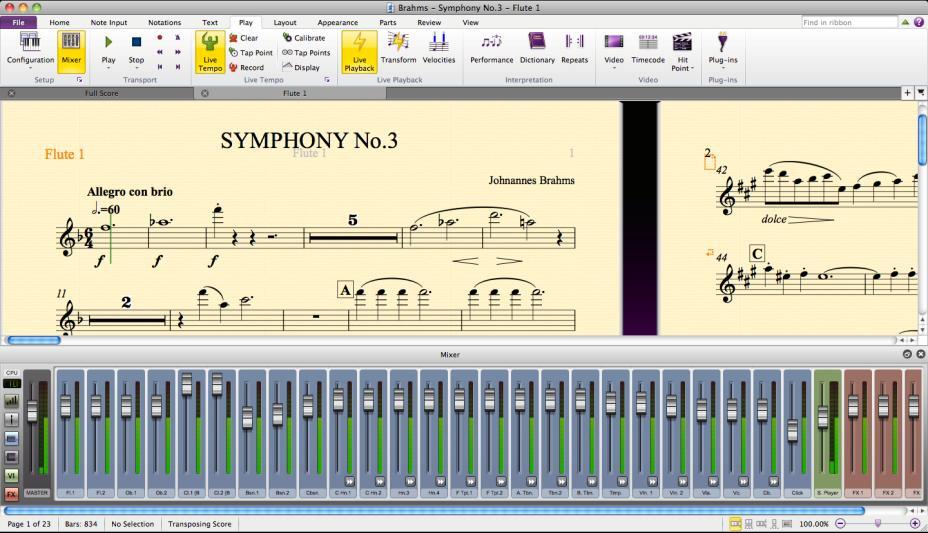The height and width of the screenshot is (533, 928).
Task: Open the playback Dictionary
Action: [537, 48]
